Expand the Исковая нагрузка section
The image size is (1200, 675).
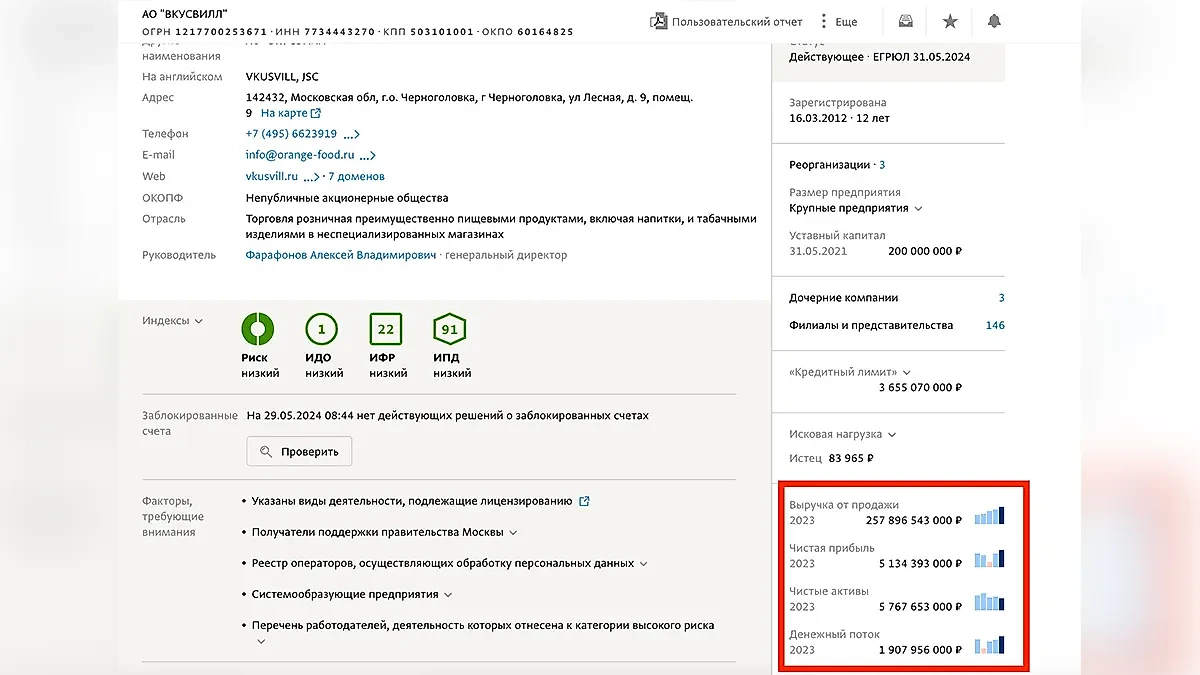tap(891, 435)
